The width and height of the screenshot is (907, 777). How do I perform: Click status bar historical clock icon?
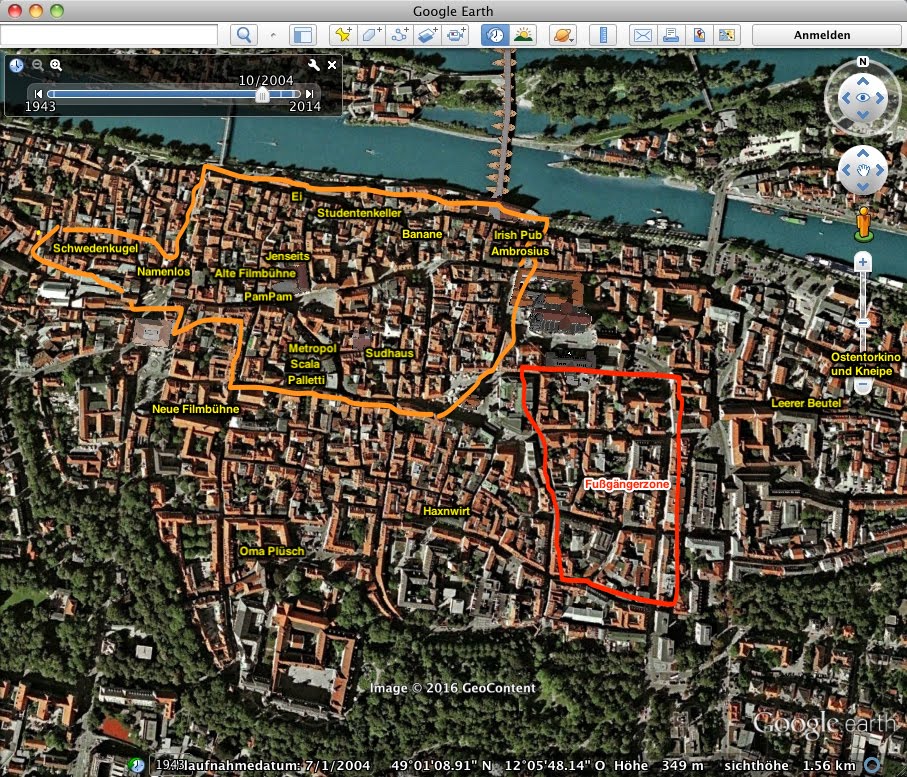coord(137,765)
